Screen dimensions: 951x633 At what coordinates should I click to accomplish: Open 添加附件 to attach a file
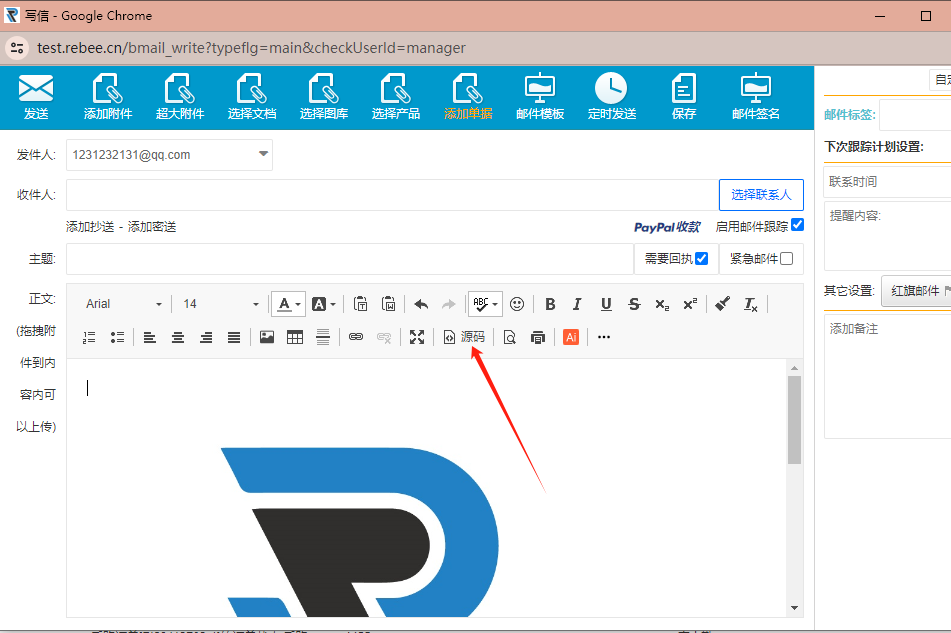pyautogui.click(x=108, y=96)
